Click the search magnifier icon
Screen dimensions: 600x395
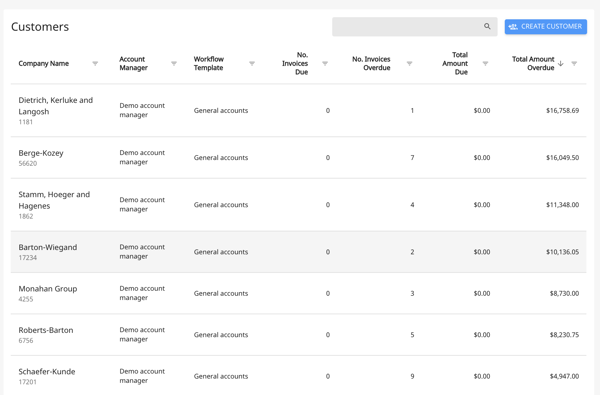coord(487,26)
